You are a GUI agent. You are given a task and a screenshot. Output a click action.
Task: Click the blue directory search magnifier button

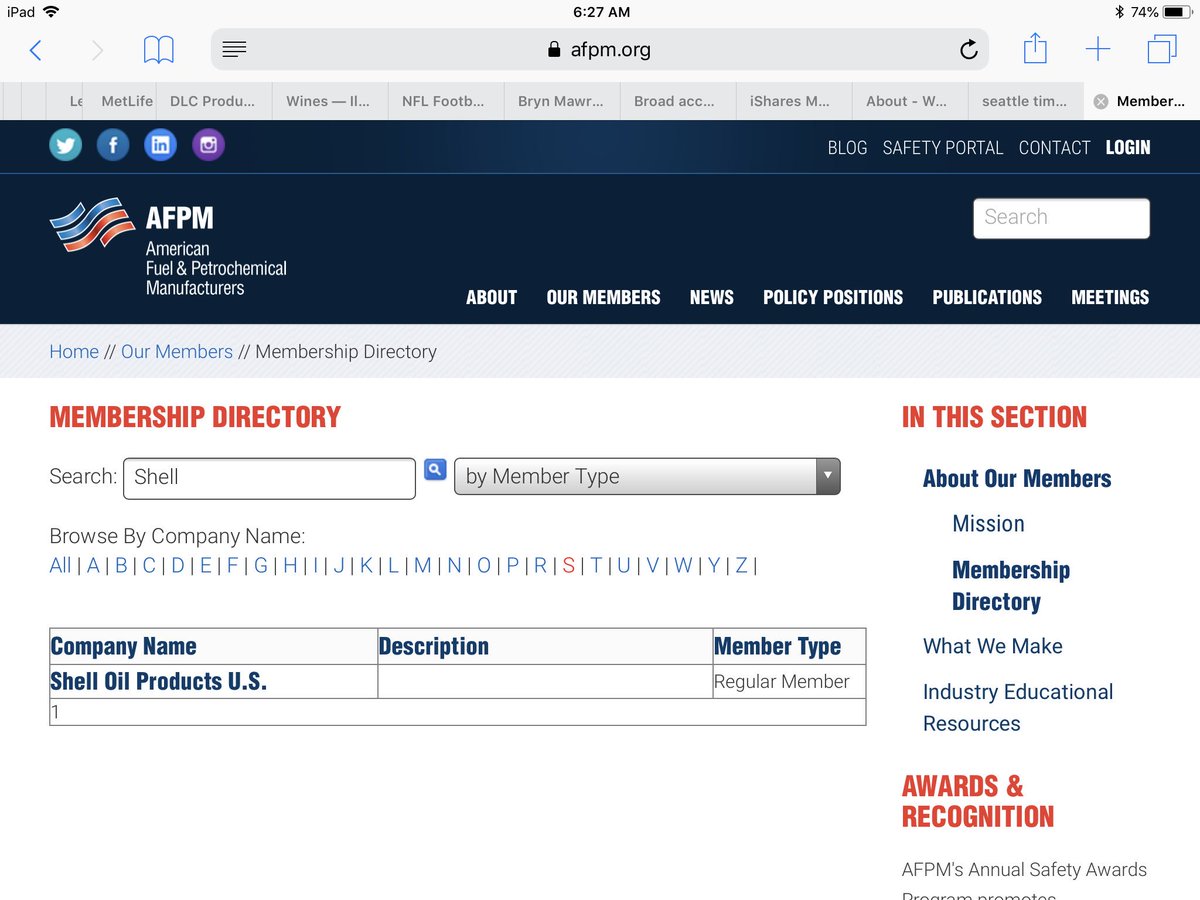pos(435,469)
